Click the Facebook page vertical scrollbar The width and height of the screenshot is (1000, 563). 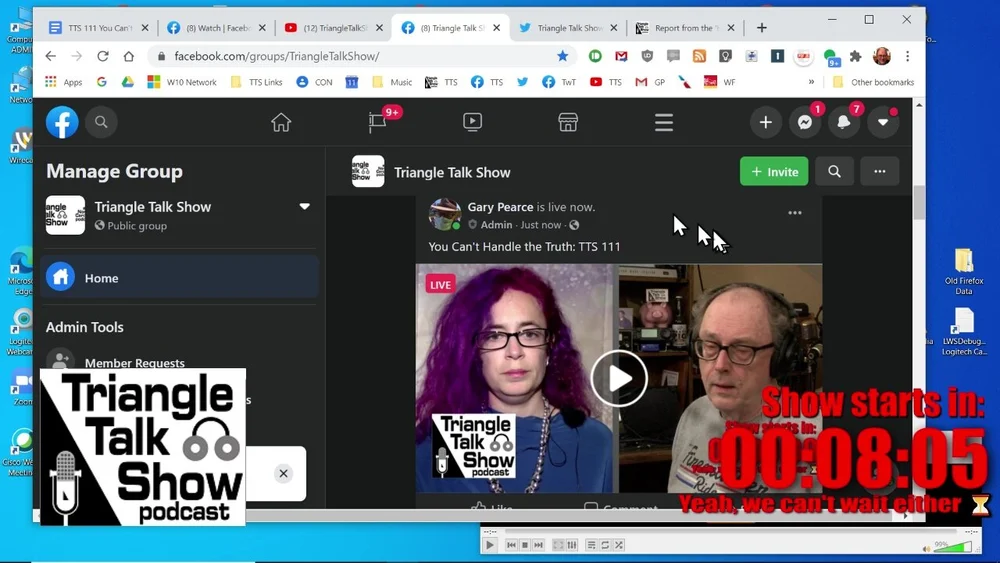(919, 203)
